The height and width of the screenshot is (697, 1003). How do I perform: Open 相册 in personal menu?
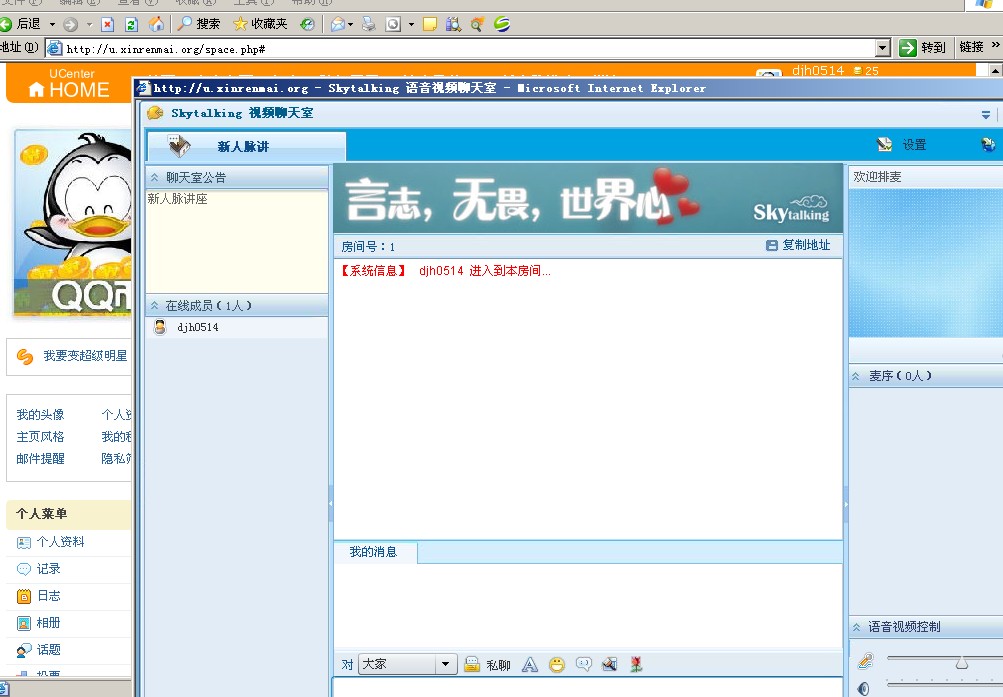(x=49, y=623)
